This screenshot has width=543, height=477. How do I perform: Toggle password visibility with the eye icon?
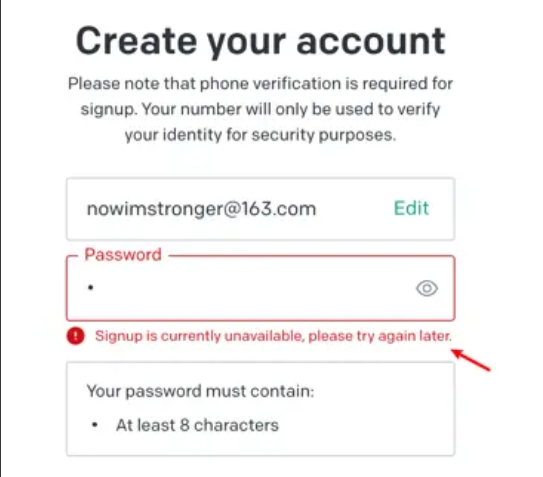tap(427, 288)
